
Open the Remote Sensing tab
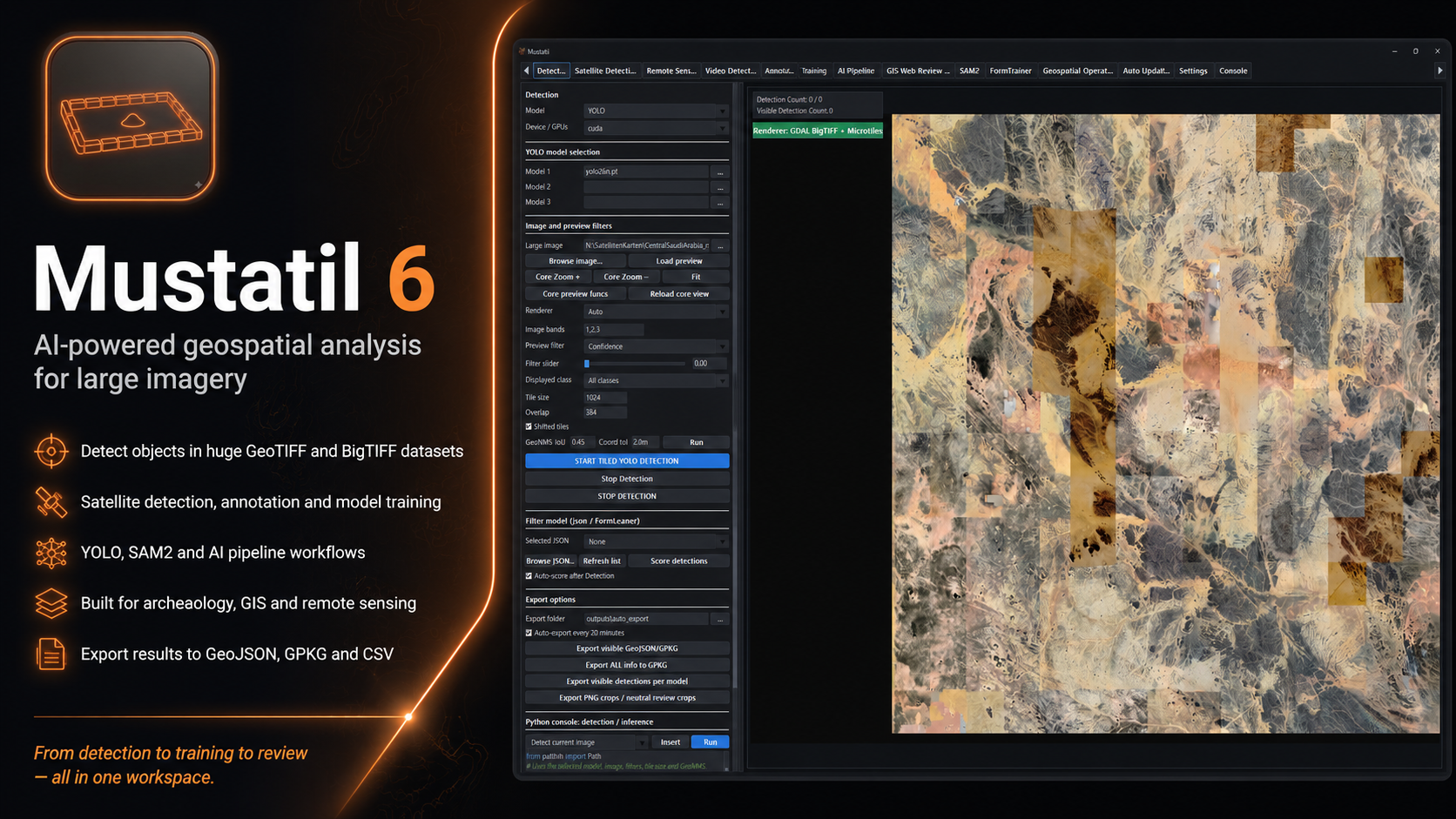671,70
